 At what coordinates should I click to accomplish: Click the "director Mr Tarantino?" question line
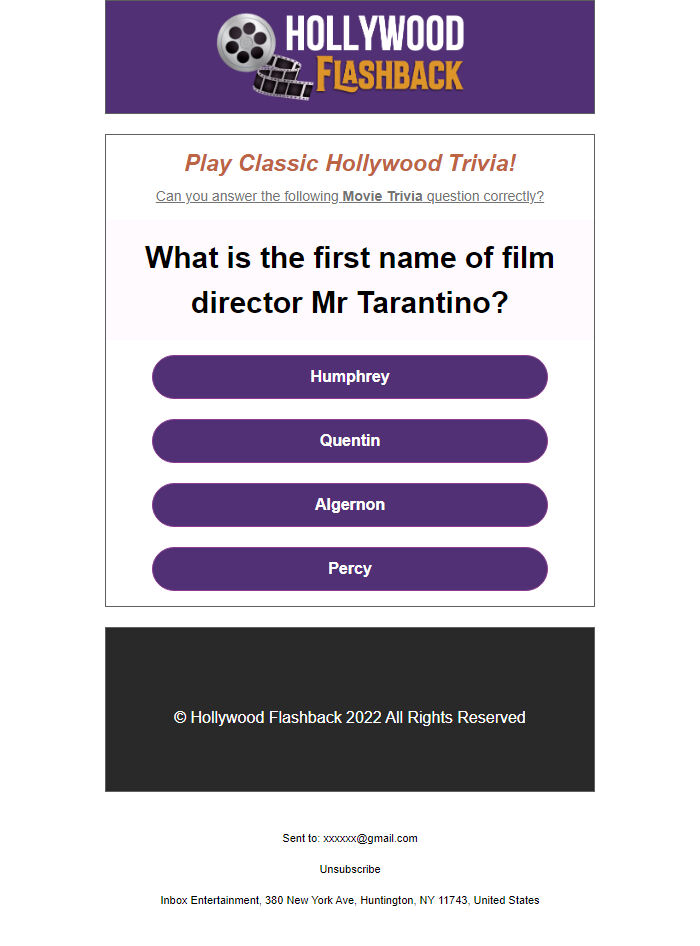[x=350, y=302]
